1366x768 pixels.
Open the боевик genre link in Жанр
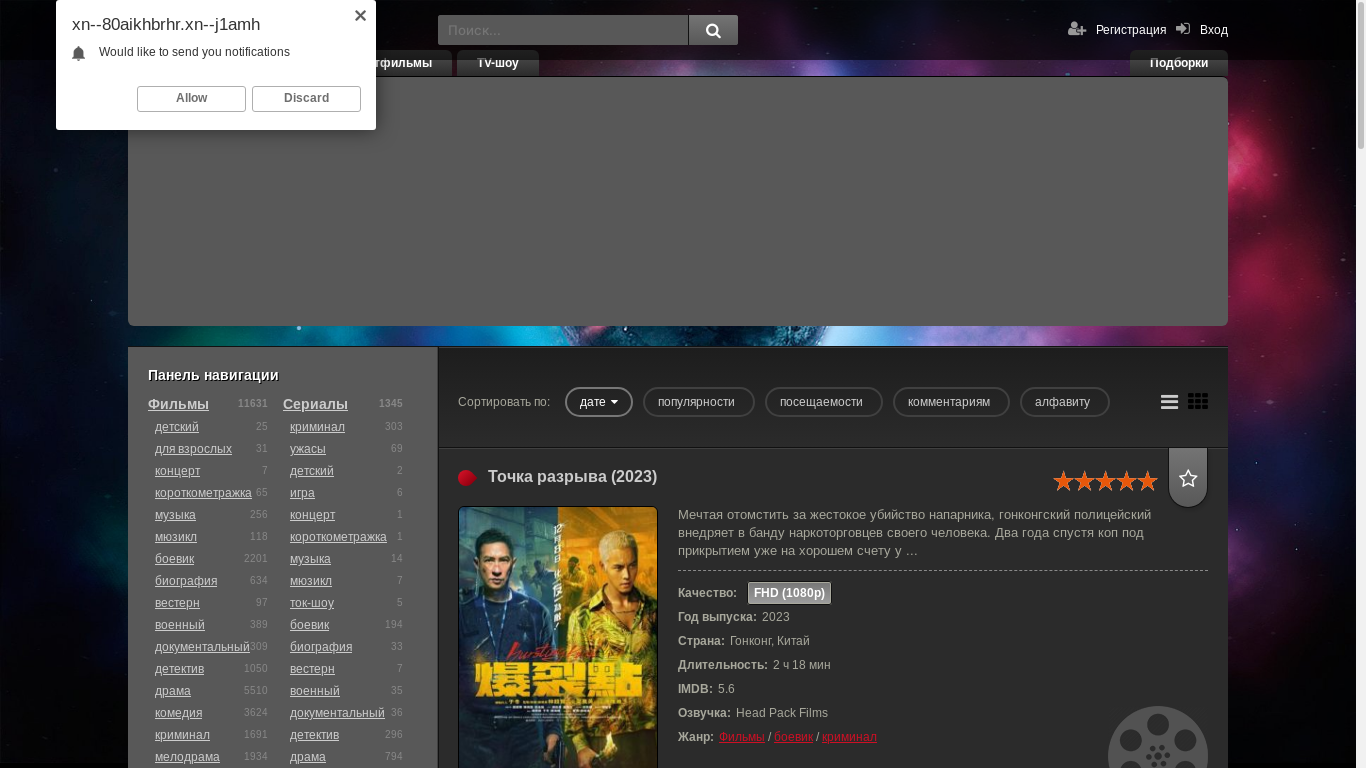click(x=793, y=737)
